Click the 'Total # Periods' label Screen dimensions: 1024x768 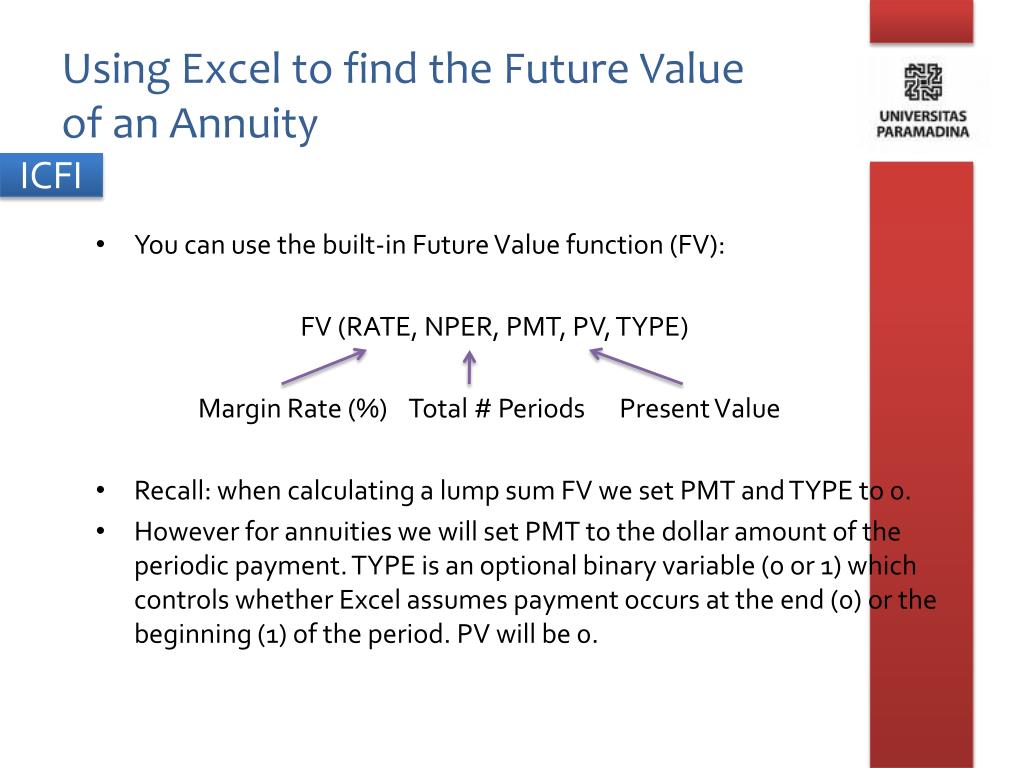(496, 409)
